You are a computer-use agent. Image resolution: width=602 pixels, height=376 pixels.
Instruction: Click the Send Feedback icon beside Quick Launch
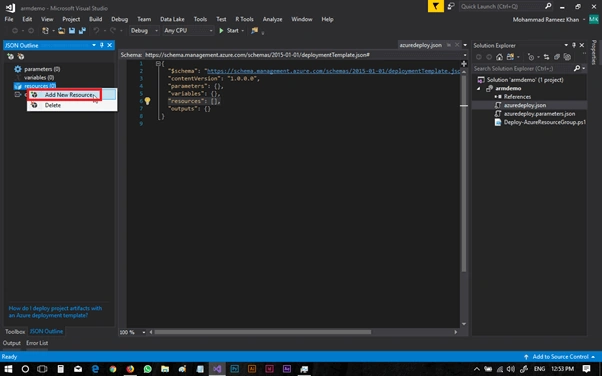[451, 7]
